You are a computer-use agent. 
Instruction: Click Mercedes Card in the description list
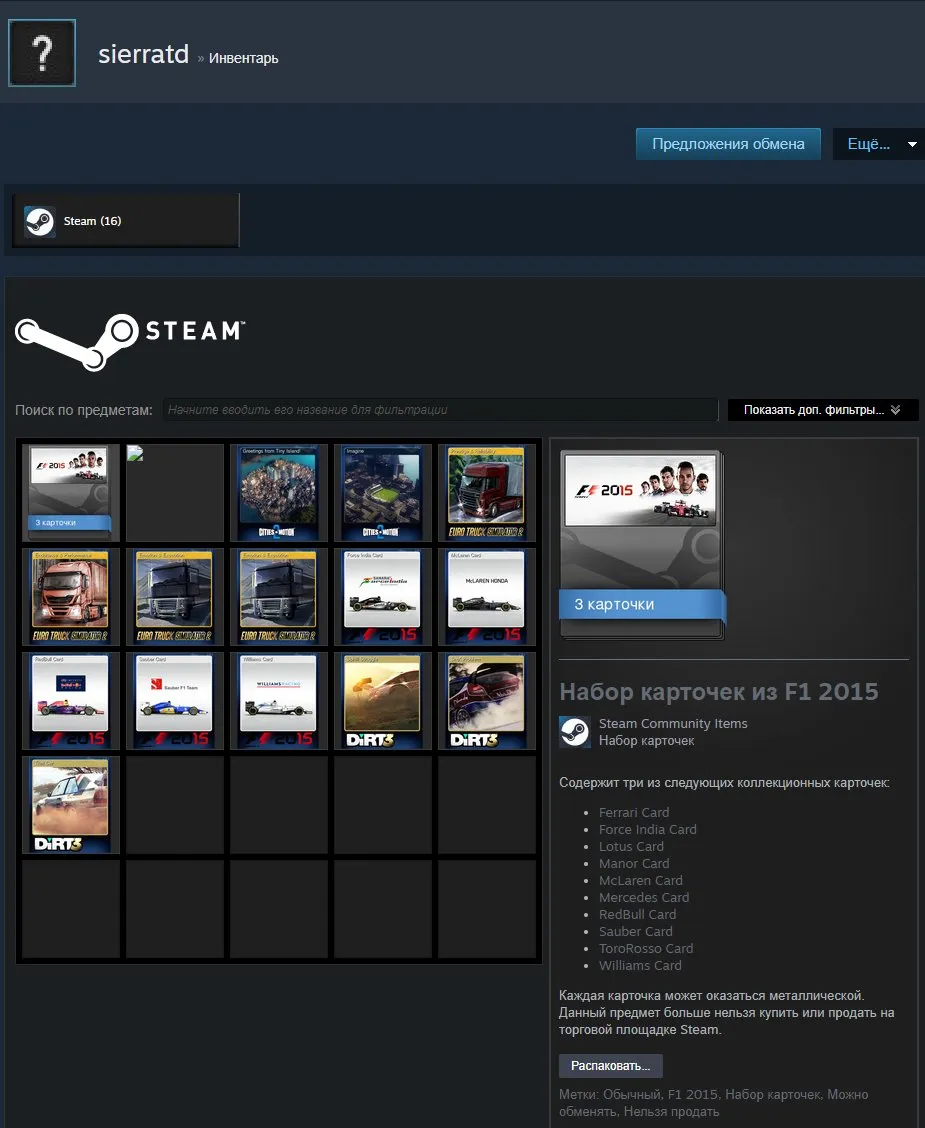click(x=644, y=897)
